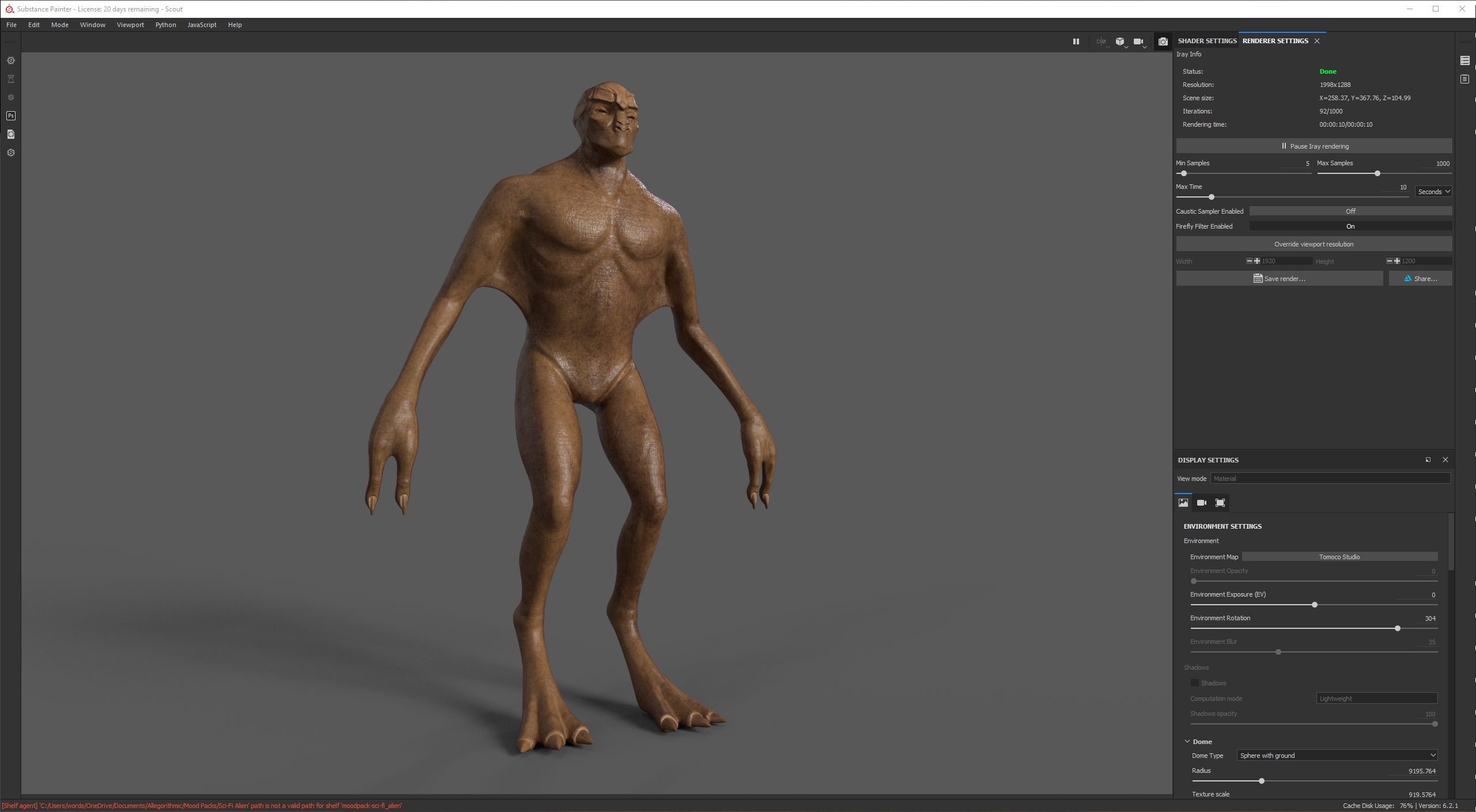Open the File menu
The width and height of the screenshot is (1476, 812).
point(12,25)
